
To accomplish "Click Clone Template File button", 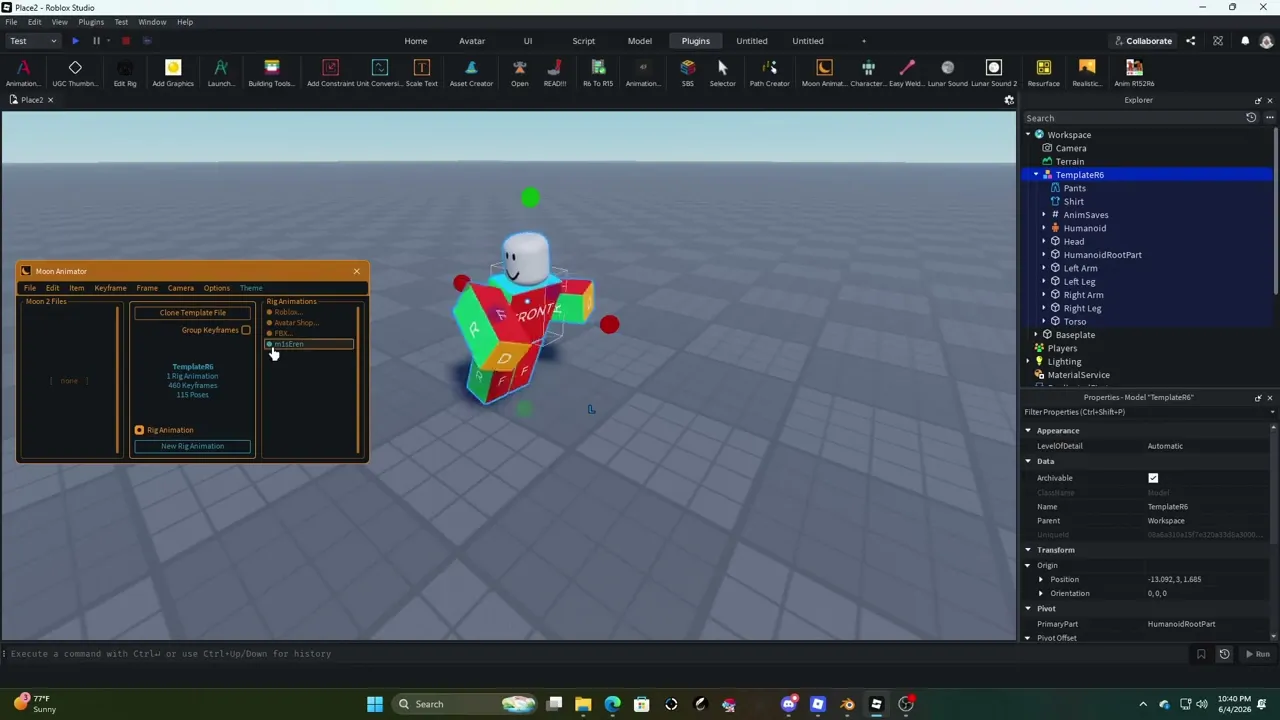I will pos(193,313).
